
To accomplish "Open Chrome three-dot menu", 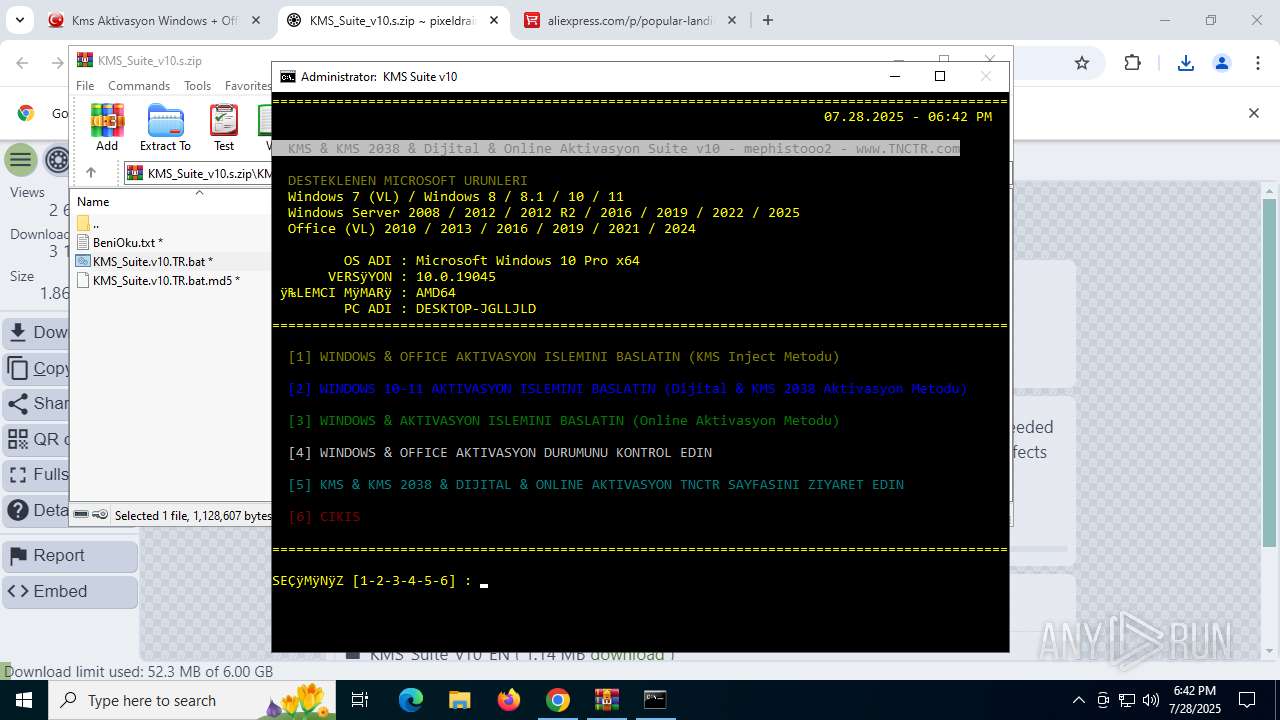I will point(1257,63).
